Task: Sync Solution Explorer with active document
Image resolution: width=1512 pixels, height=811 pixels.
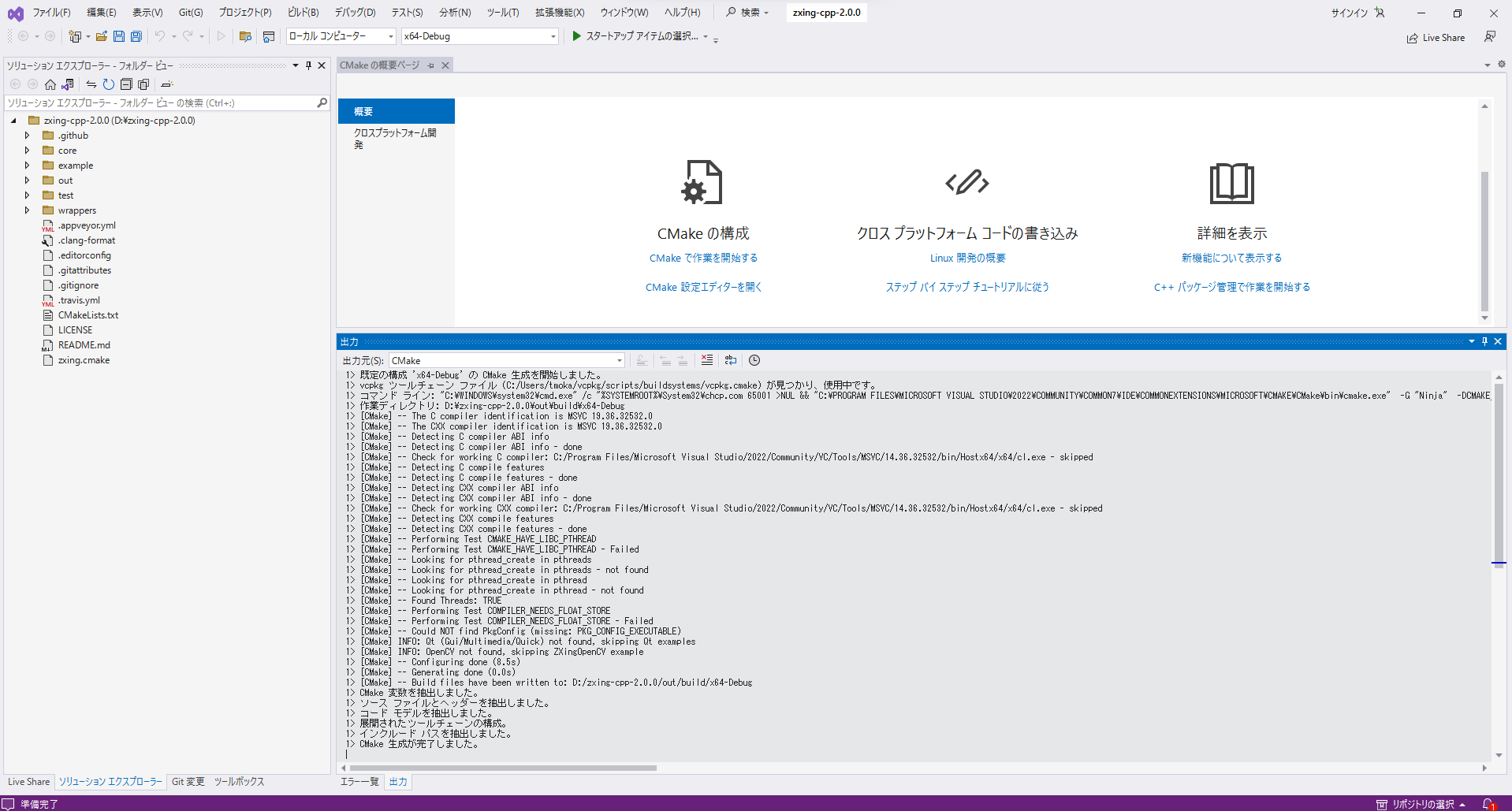Action: click(x=91, y=84)
